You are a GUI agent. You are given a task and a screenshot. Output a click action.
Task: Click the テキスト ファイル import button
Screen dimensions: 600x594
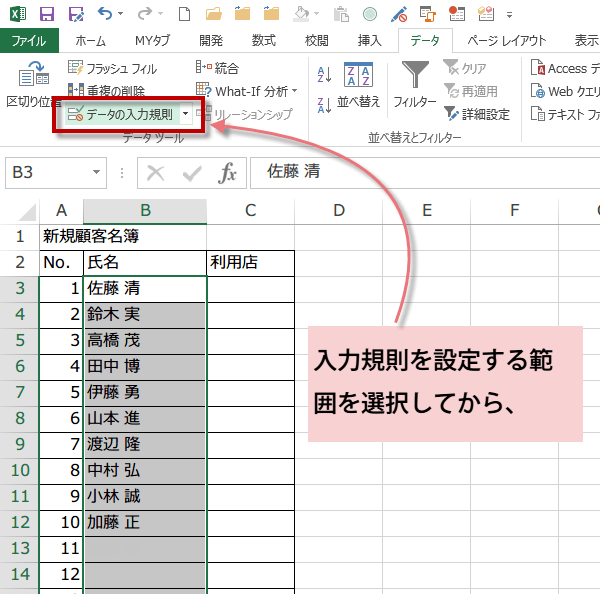pos(565,114)
